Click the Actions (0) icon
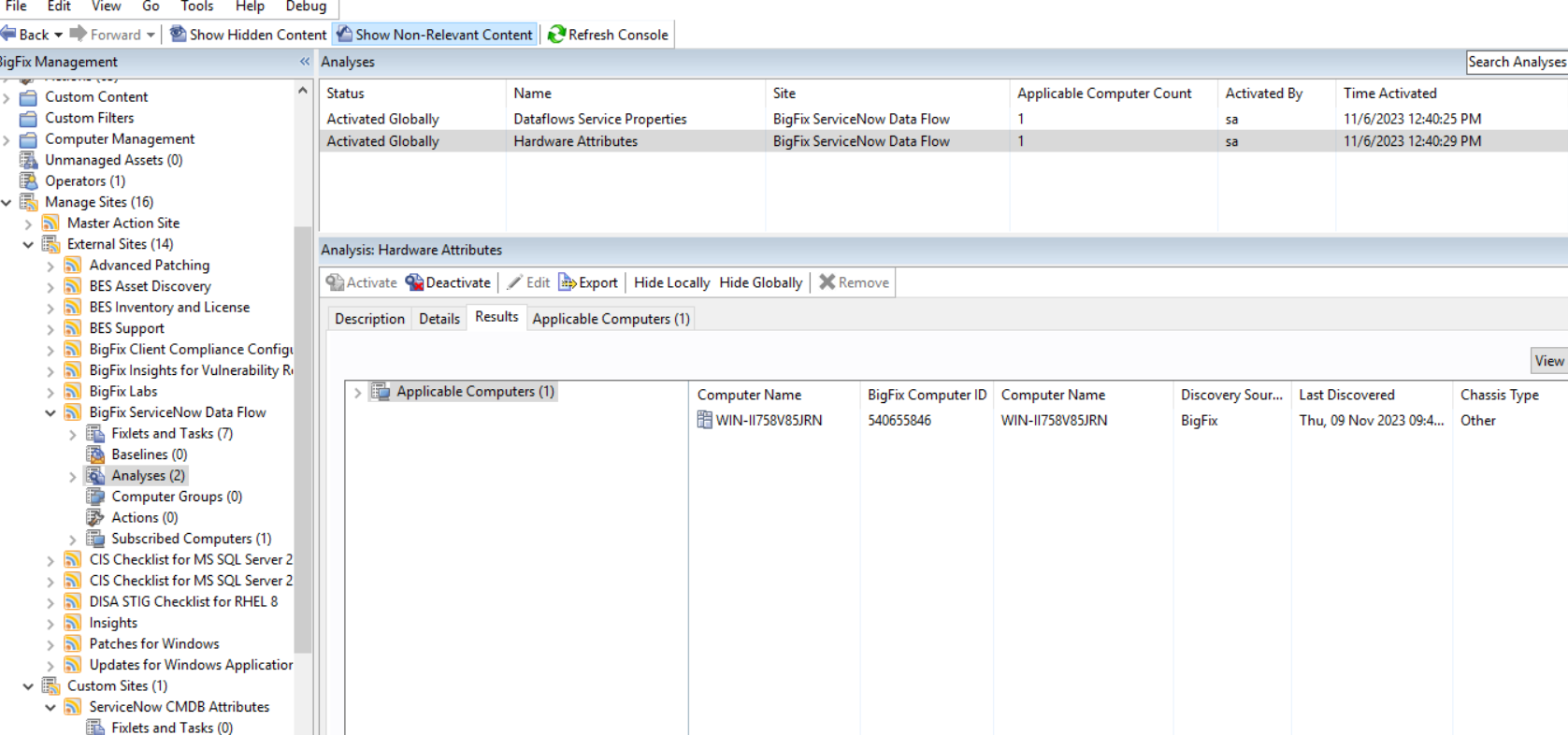Image resolution: width=1568 pixels, height=735 pixels. point(95,518)
